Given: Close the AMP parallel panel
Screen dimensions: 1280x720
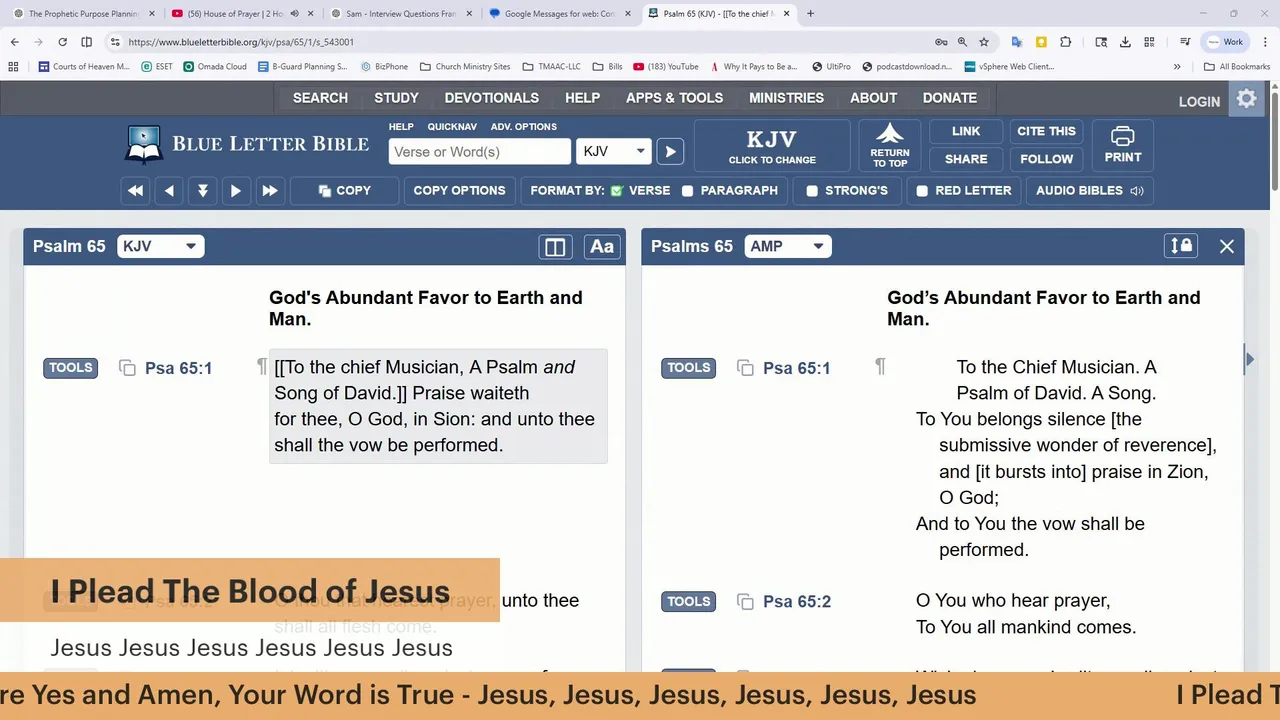Looking at the screenshot, I should pyautogui.click(x=1227, y=246).
